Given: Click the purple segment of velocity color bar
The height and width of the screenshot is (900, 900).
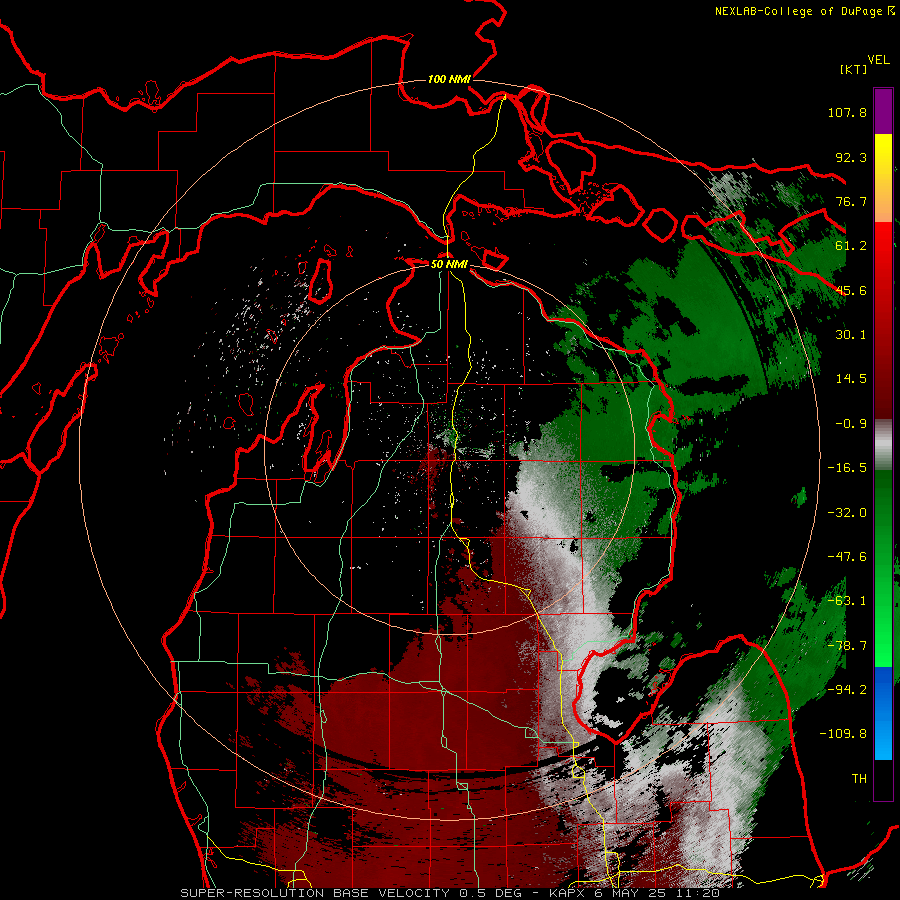Looking at the screenshot, I should [883, 111].
